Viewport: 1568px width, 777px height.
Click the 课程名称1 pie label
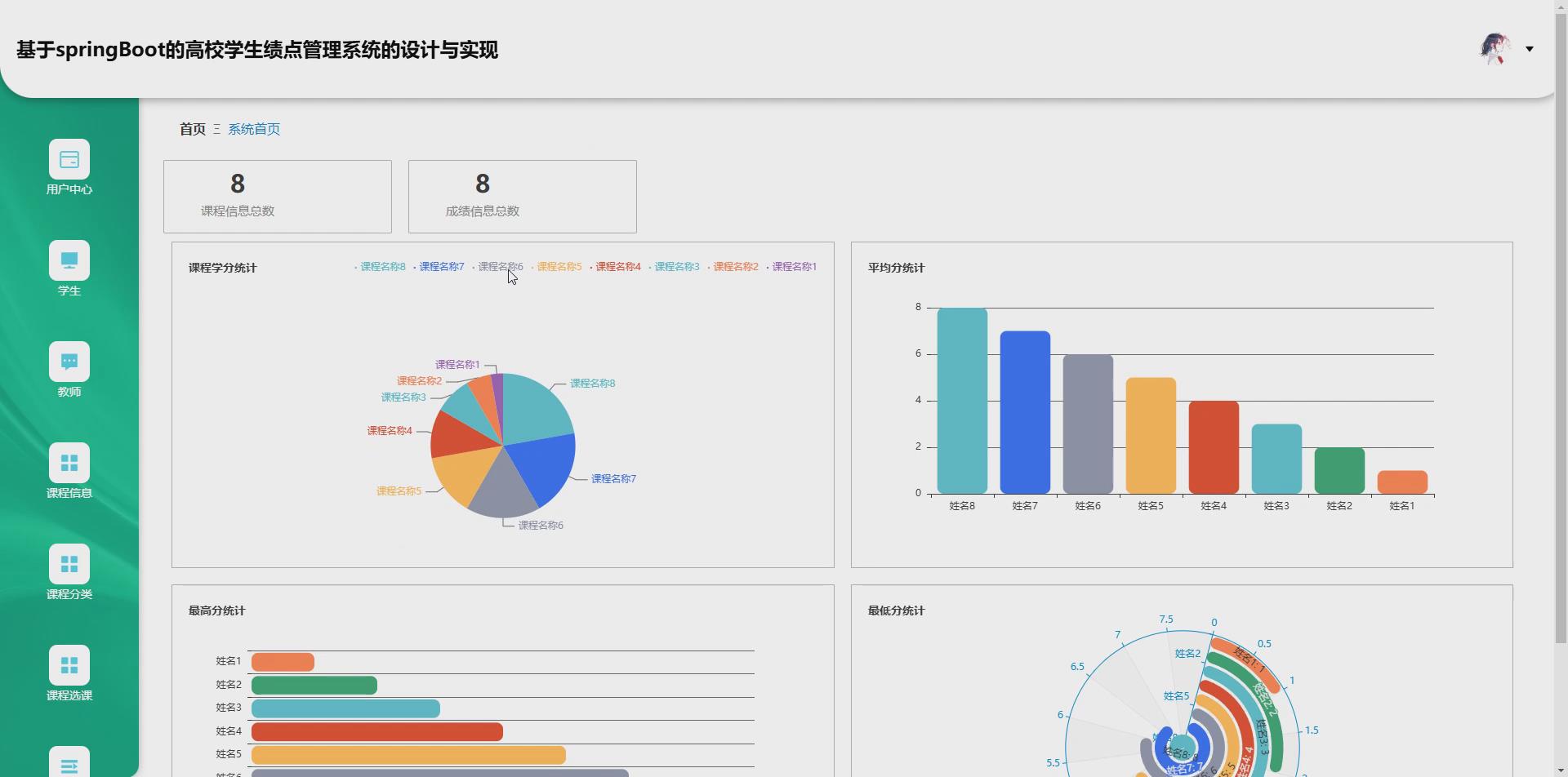(457, 365)
